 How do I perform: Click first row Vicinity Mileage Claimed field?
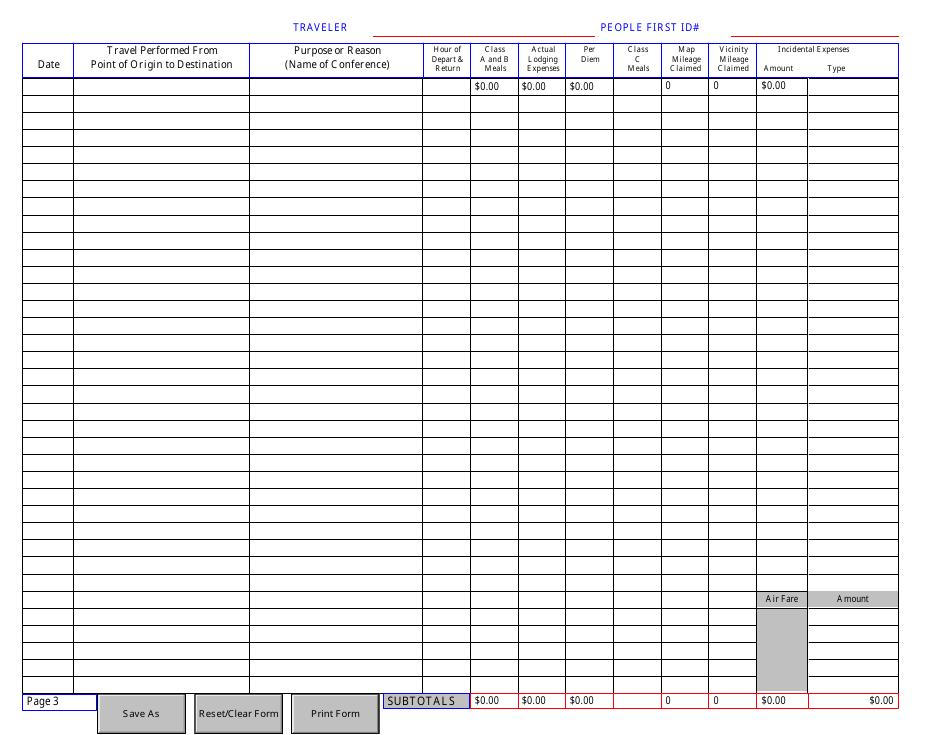coord(732,87)
